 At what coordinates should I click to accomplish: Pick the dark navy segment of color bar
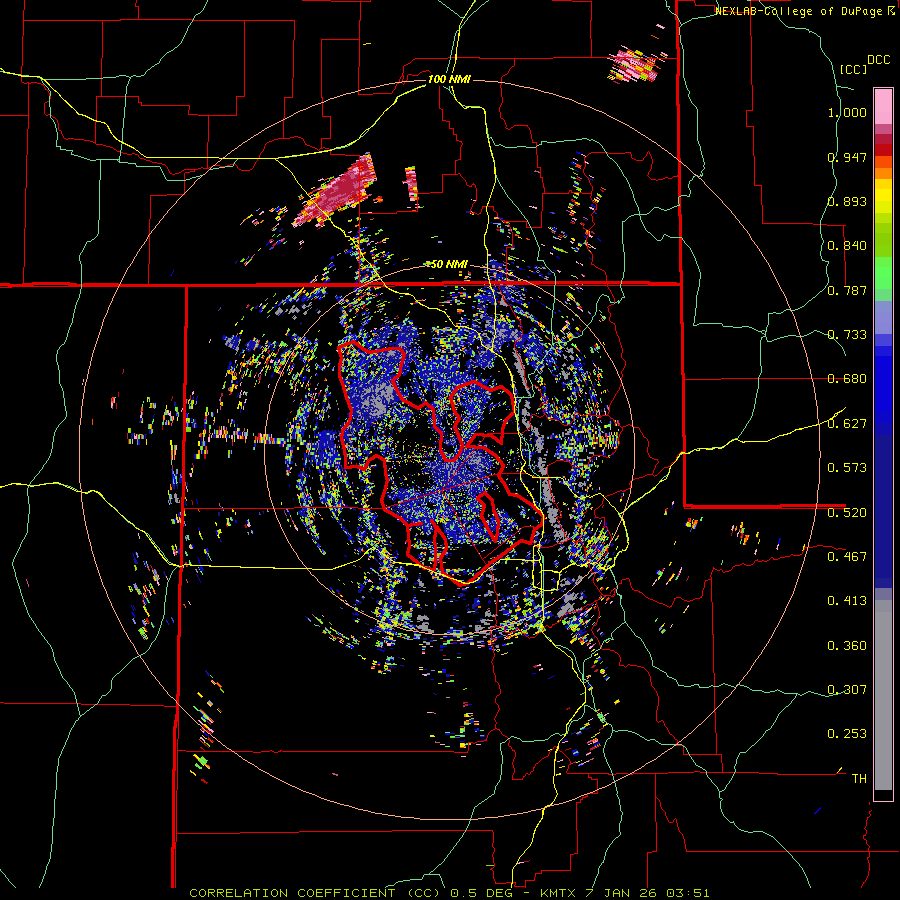pyautogui.click(x=883, y=511)
